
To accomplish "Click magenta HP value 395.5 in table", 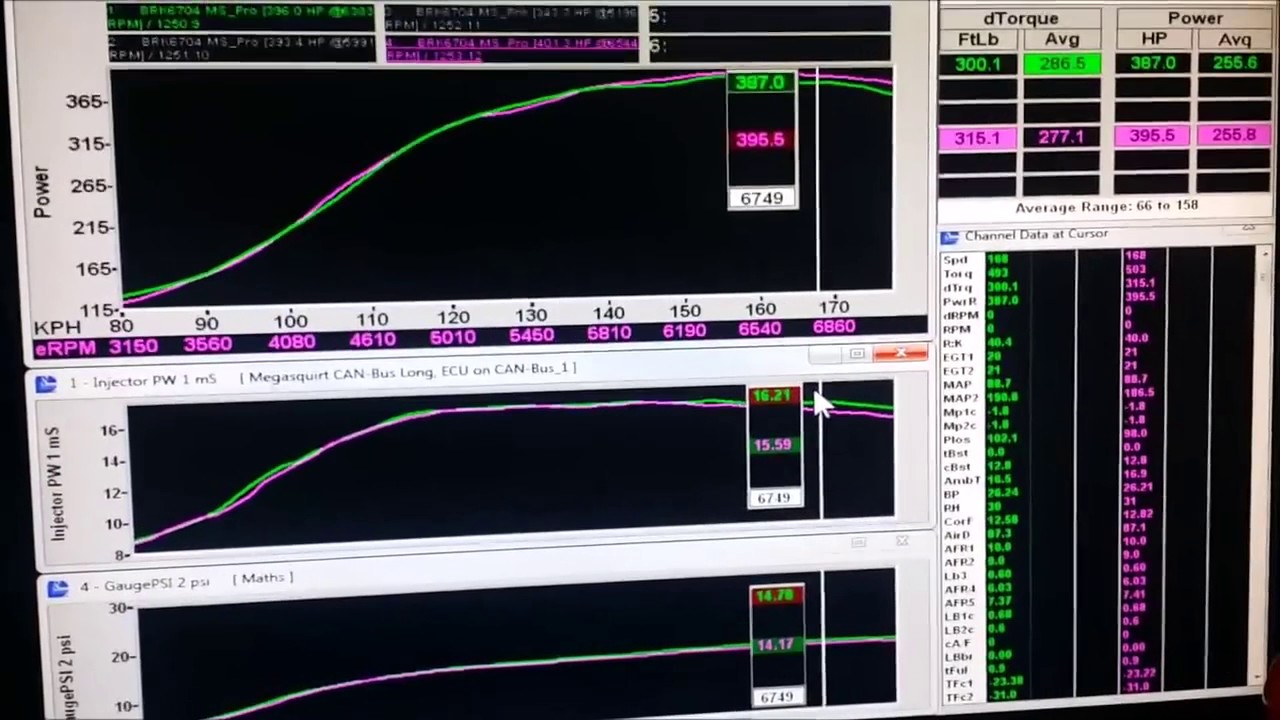I will (x=1153, y=136).
